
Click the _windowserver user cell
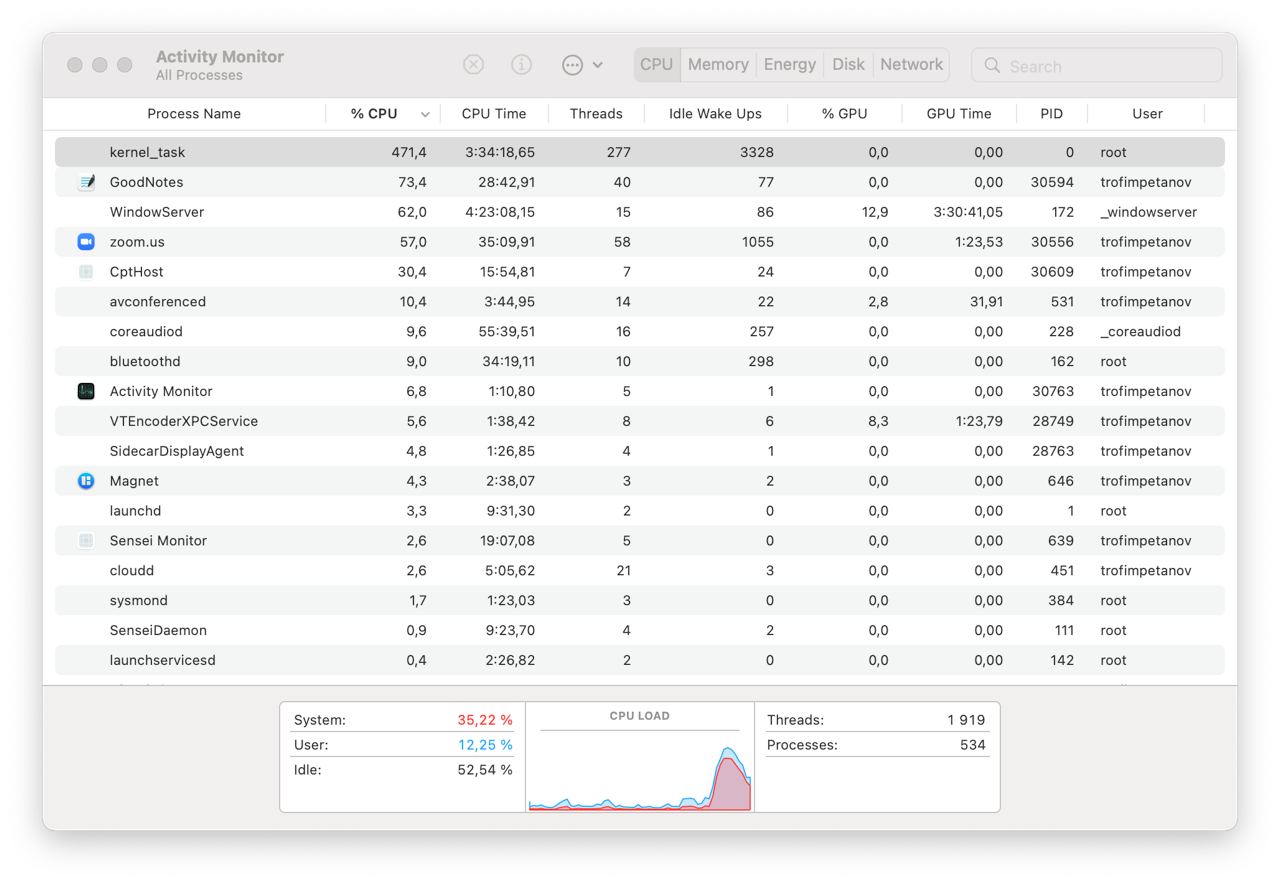coord(1148,212)
